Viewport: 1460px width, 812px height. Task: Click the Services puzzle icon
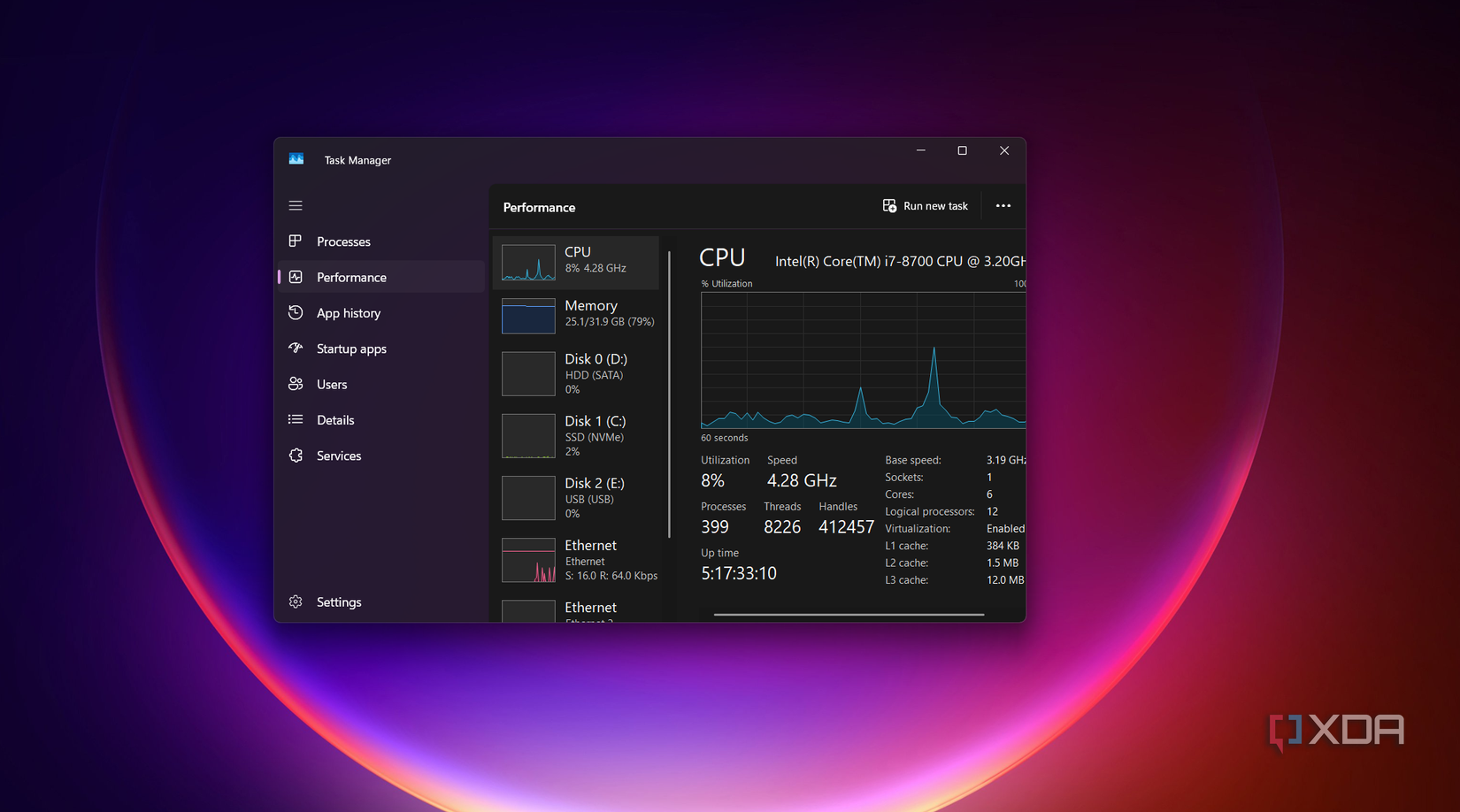tap(296, 456)
